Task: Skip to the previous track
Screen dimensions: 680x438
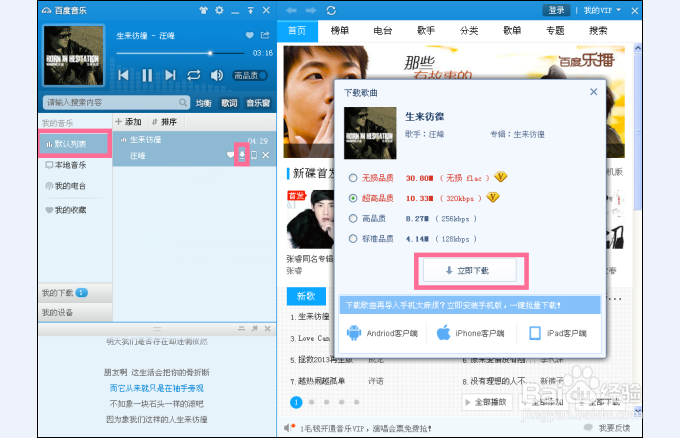Action: (124, 75)
